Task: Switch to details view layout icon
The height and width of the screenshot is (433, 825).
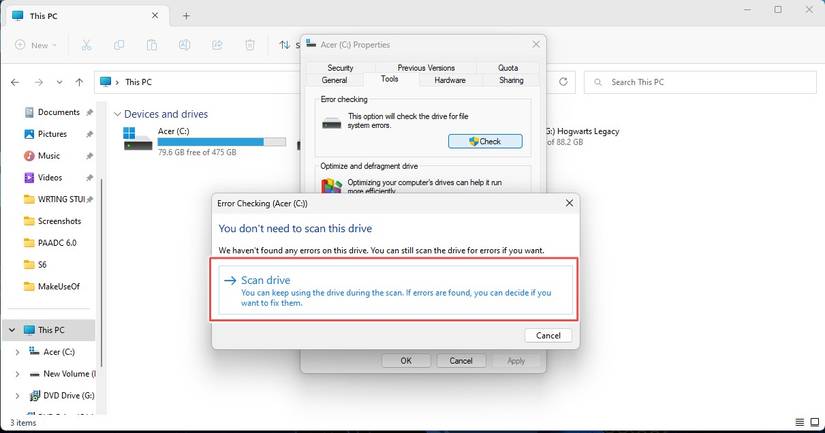Action: (799, 422)
